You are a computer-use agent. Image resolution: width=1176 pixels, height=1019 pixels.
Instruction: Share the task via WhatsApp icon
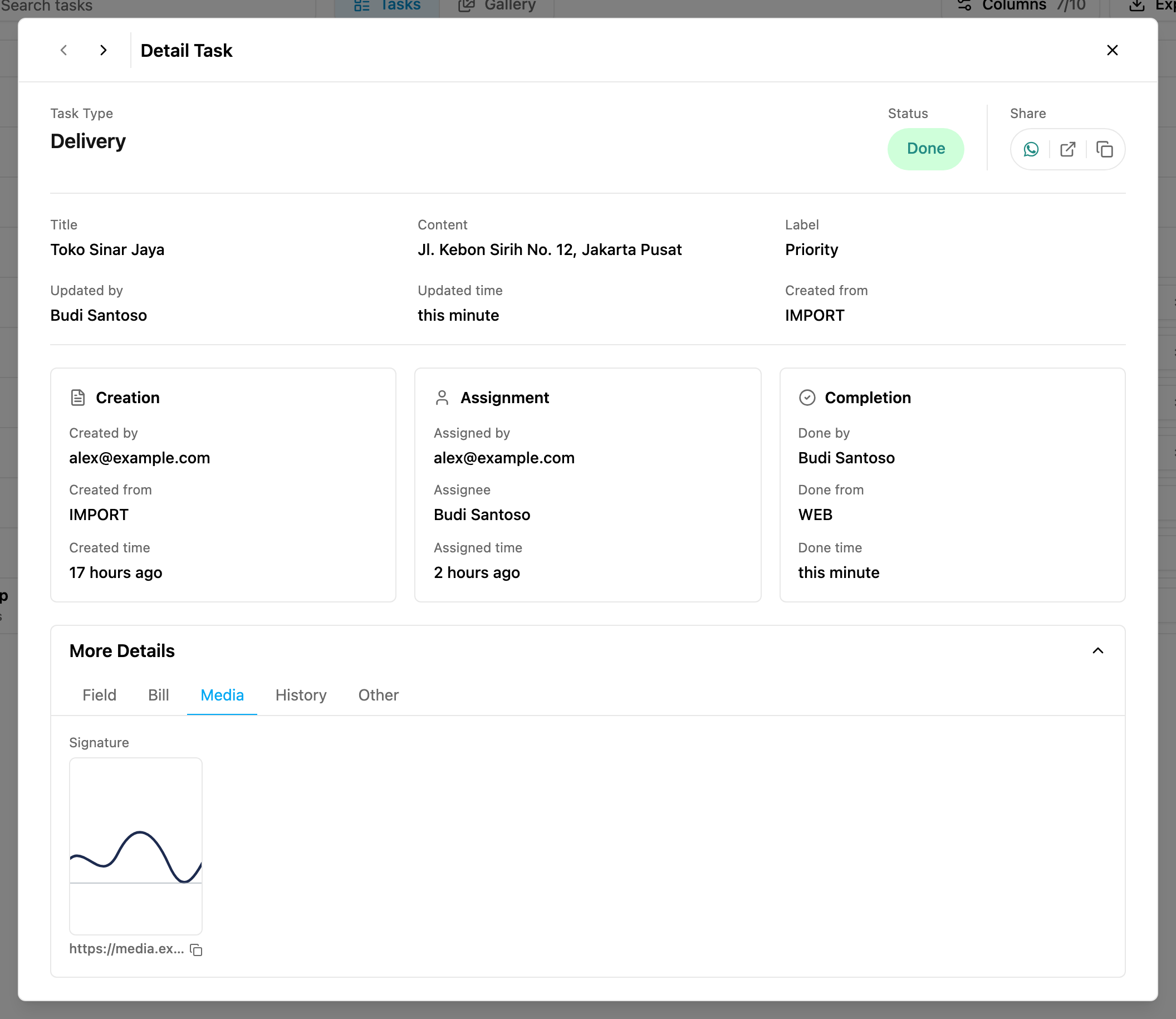pos(1031,149)
